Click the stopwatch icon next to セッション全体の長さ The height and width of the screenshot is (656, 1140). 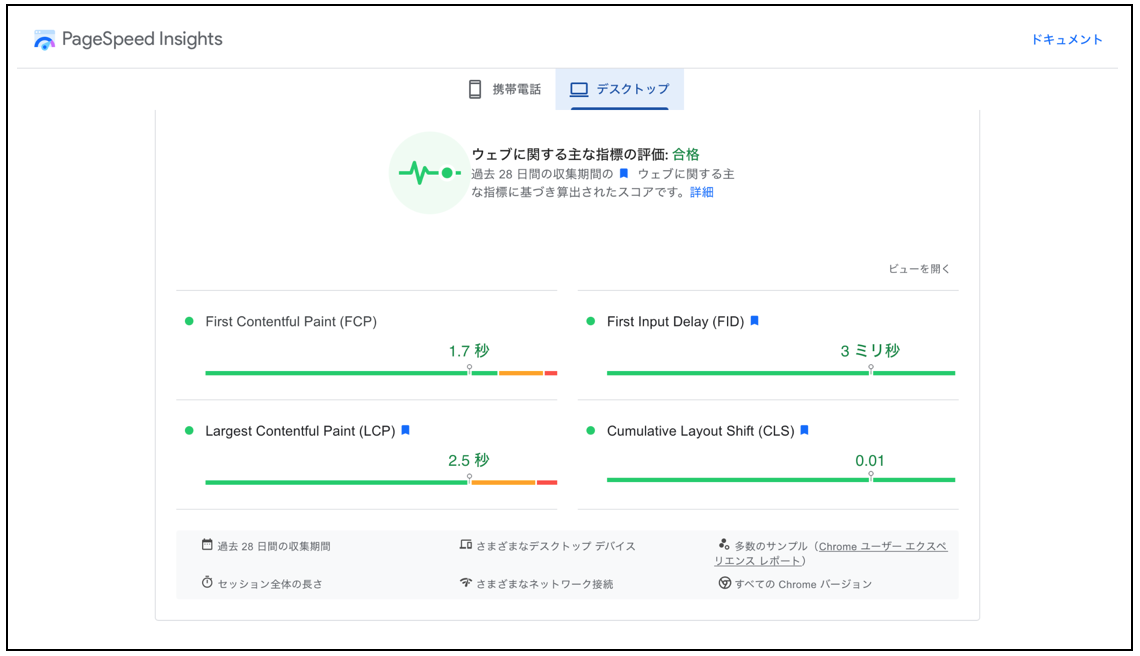(207, 583)
